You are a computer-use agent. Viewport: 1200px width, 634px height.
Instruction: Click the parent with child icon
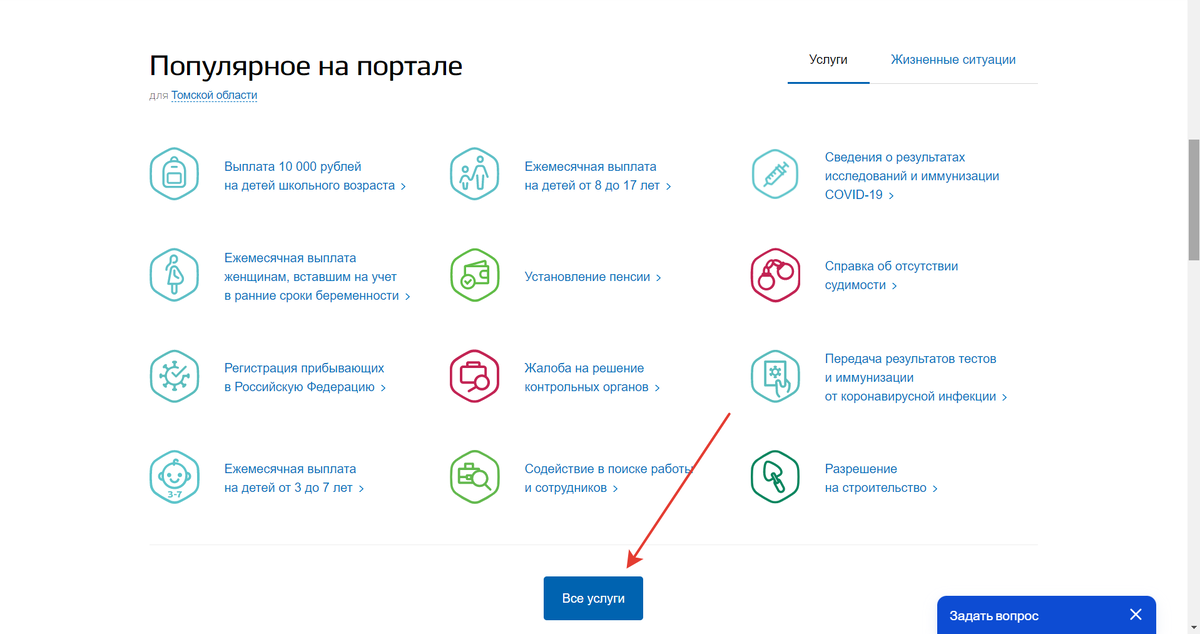474,174
